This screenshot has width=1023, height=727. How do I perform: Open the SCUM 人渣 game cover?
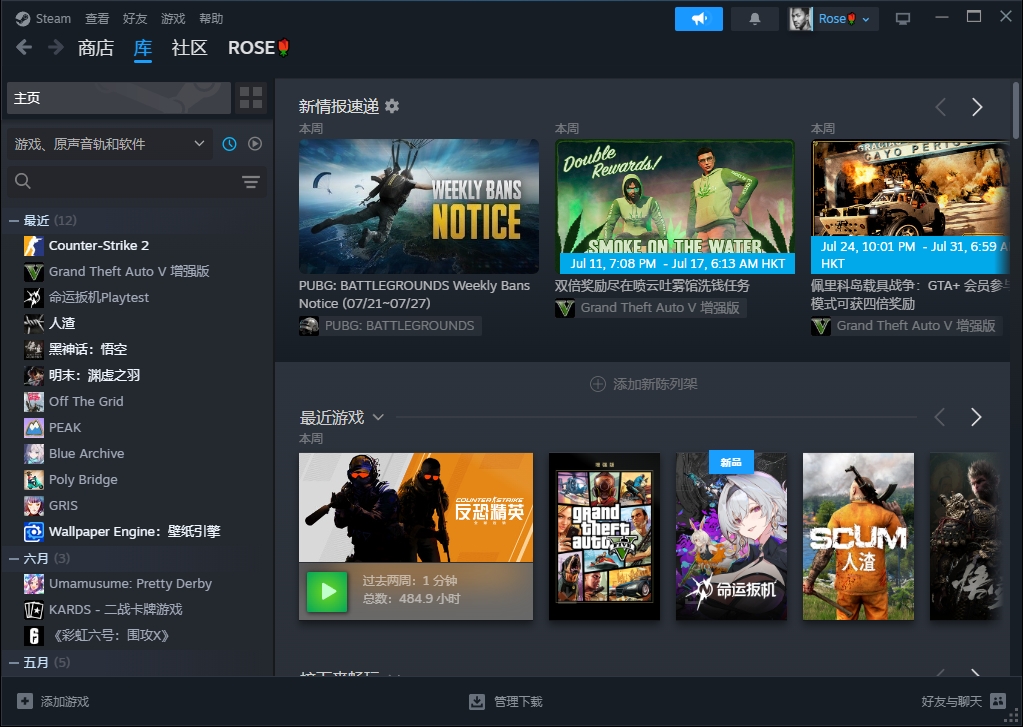[x=858, y=536]
